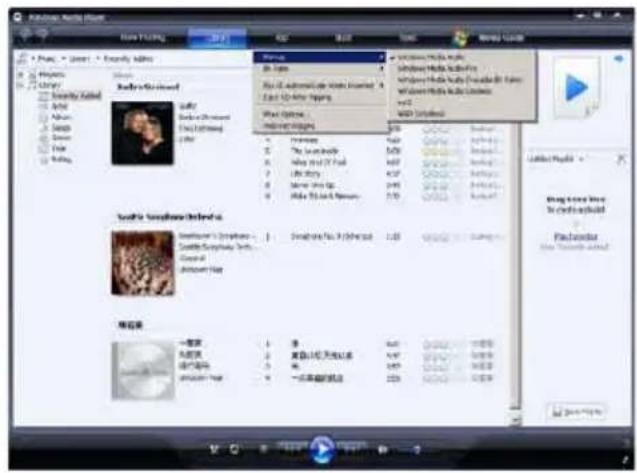This screenshot has height=473, width=637.
Task: Click the Playlists icon in tree
Action: (x=32, y=75)
